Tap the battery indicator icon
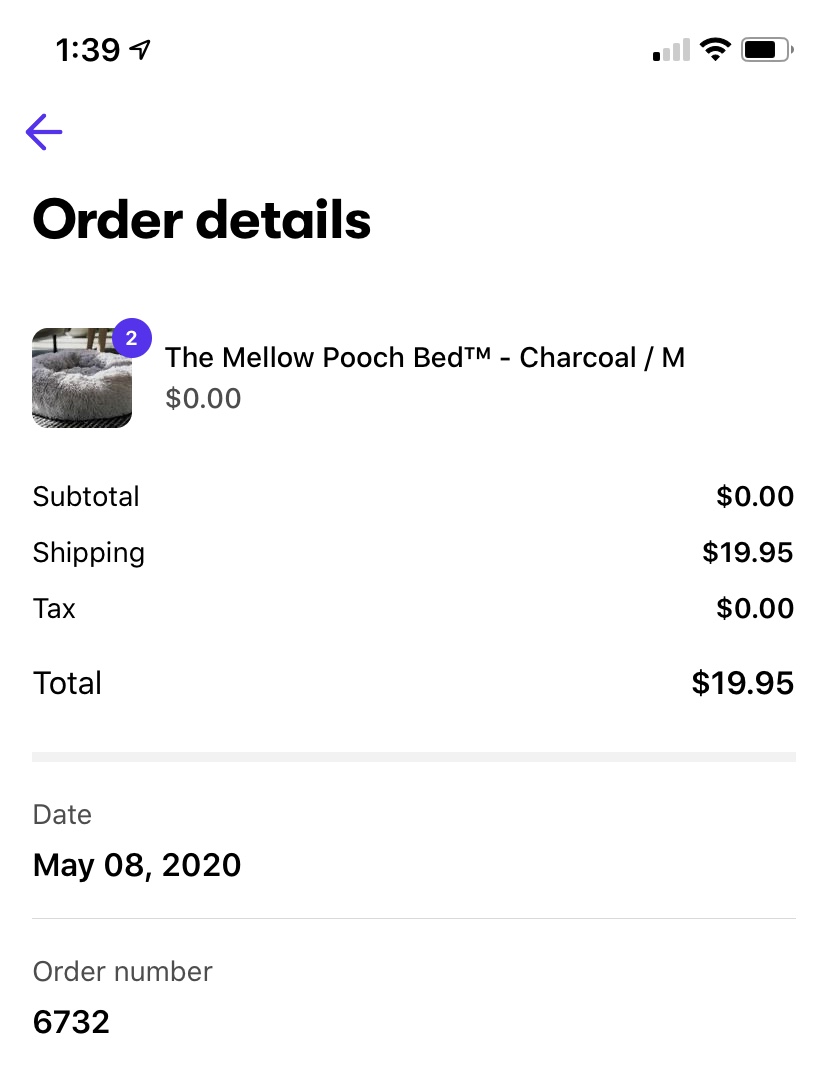This screenshot has width=828, height=1068. (767, 49)
